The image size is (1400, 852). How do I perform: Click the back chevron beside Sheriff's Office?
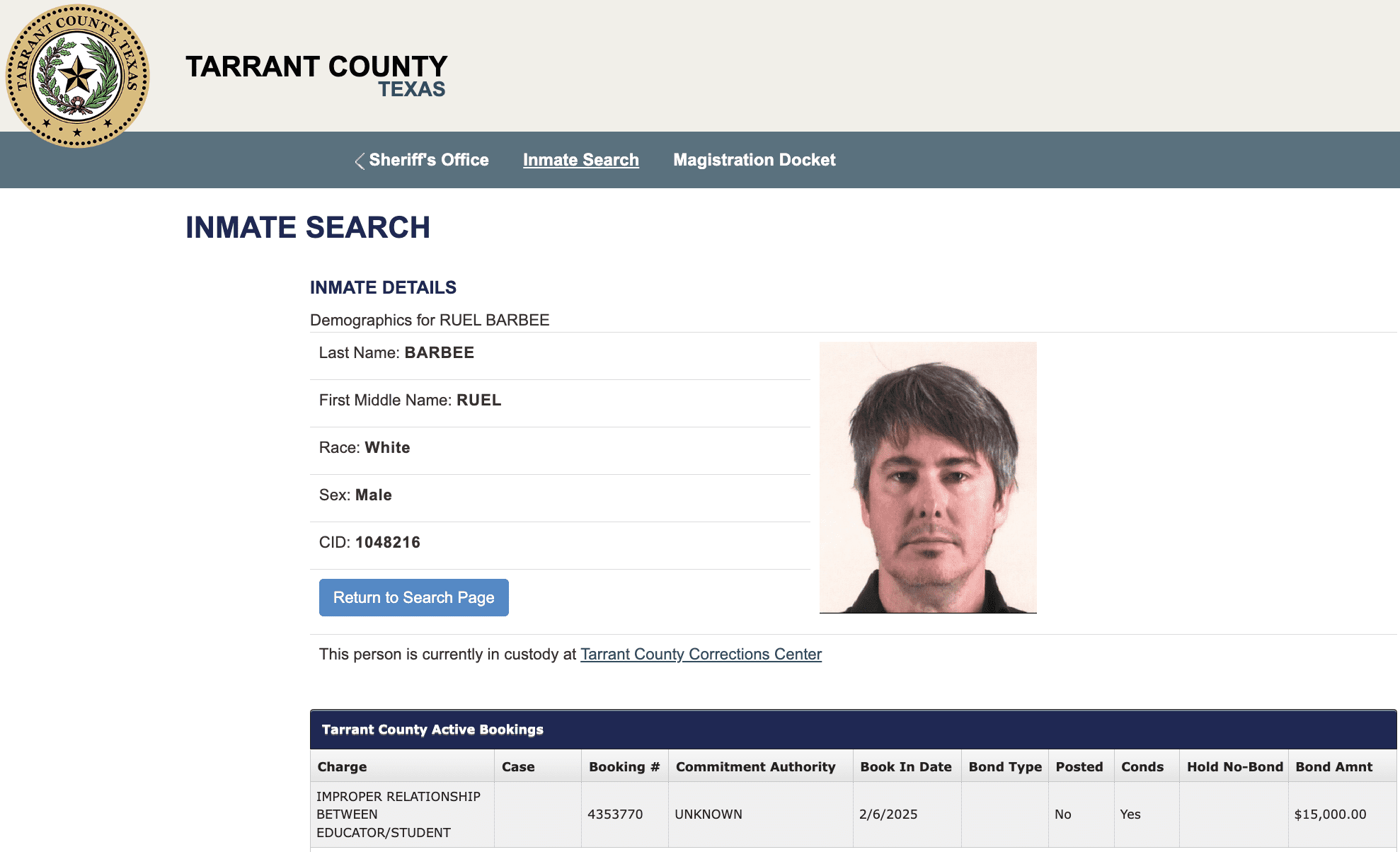[x=360, y=161]
